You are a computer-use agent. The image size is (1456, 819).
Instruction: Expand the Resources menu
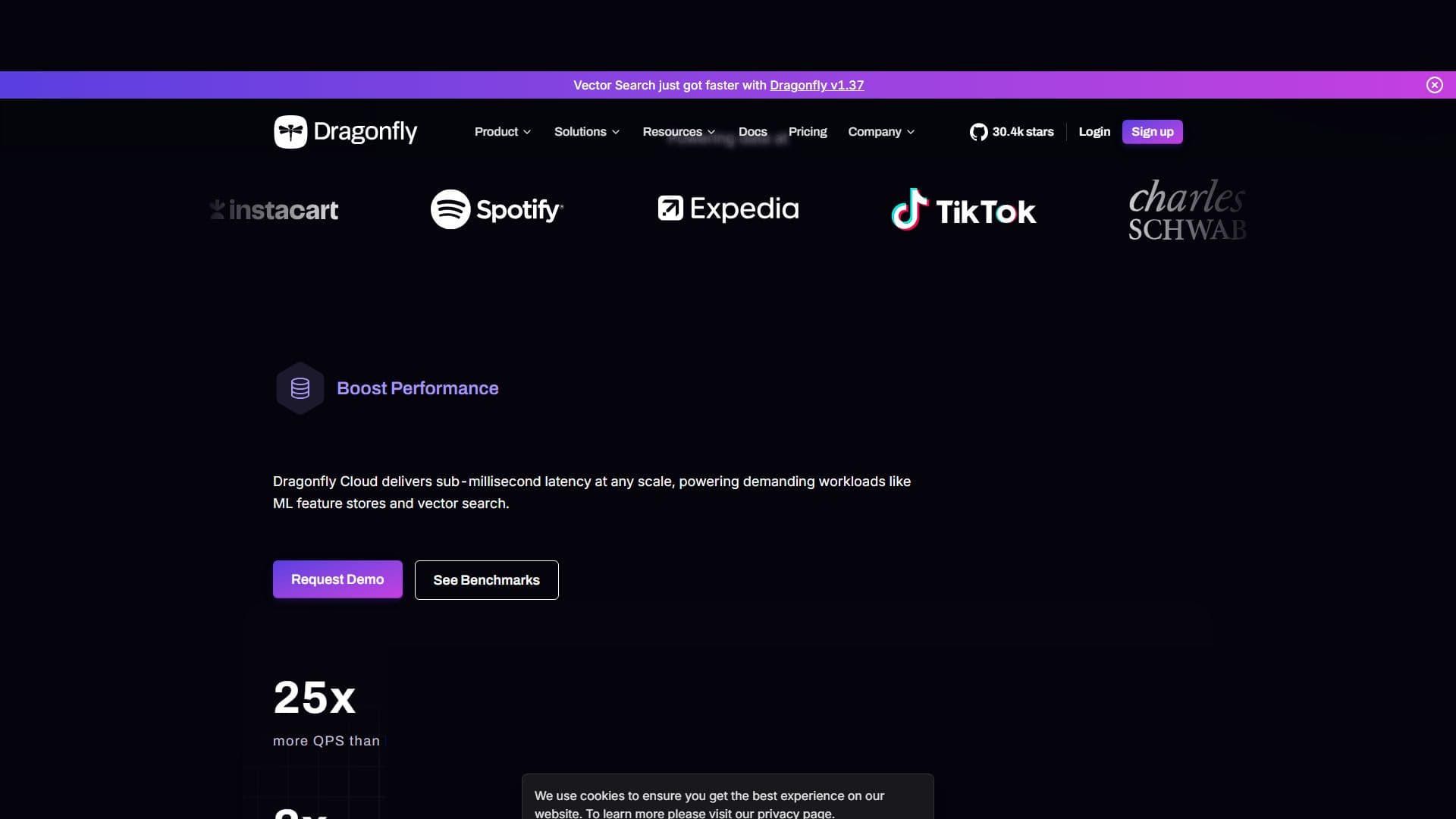[679, 132]
